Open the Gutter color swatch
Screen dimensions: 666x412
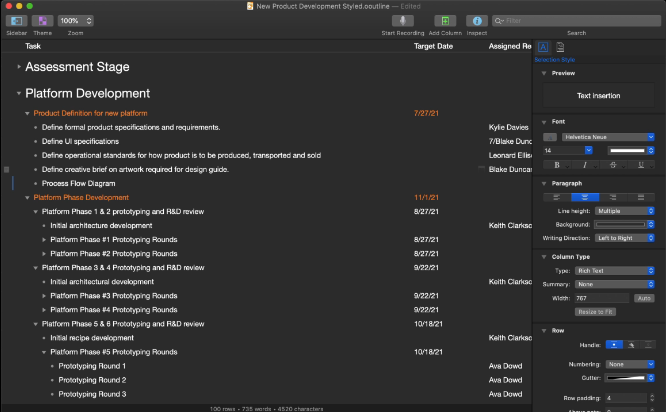click(x=630, y=378)
